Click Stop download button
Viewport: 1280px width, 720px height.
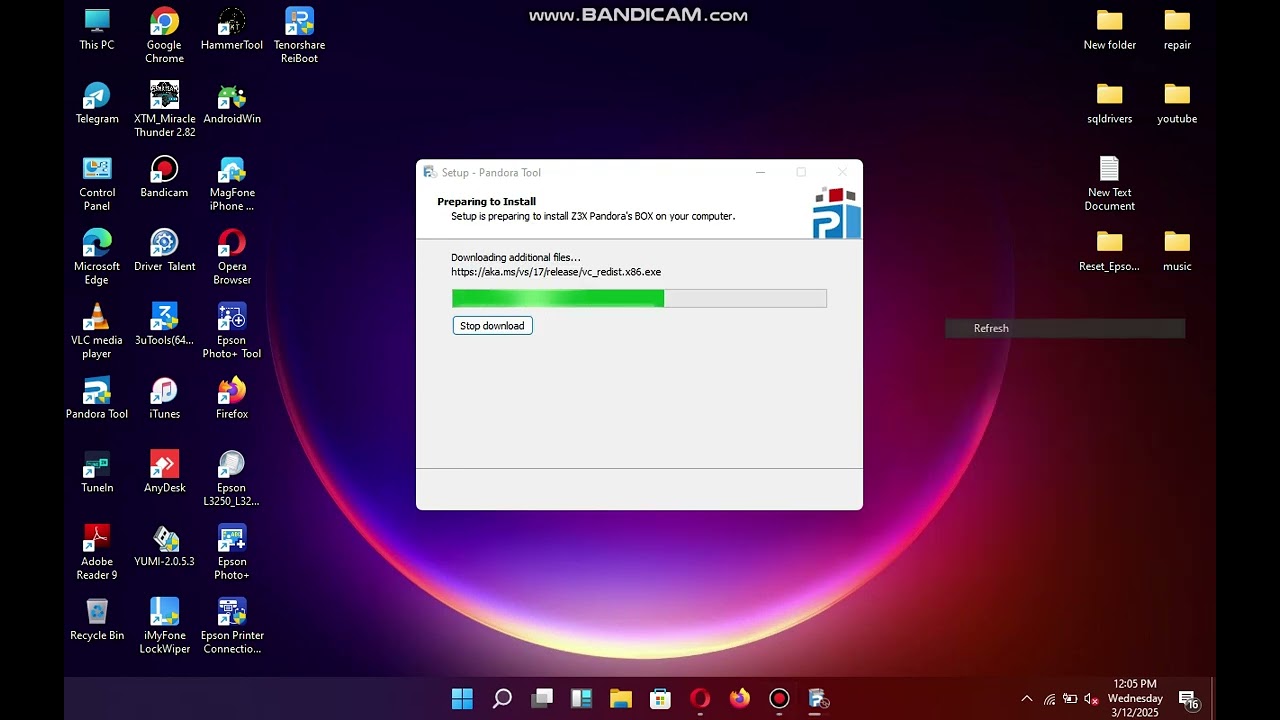[492, 326]
